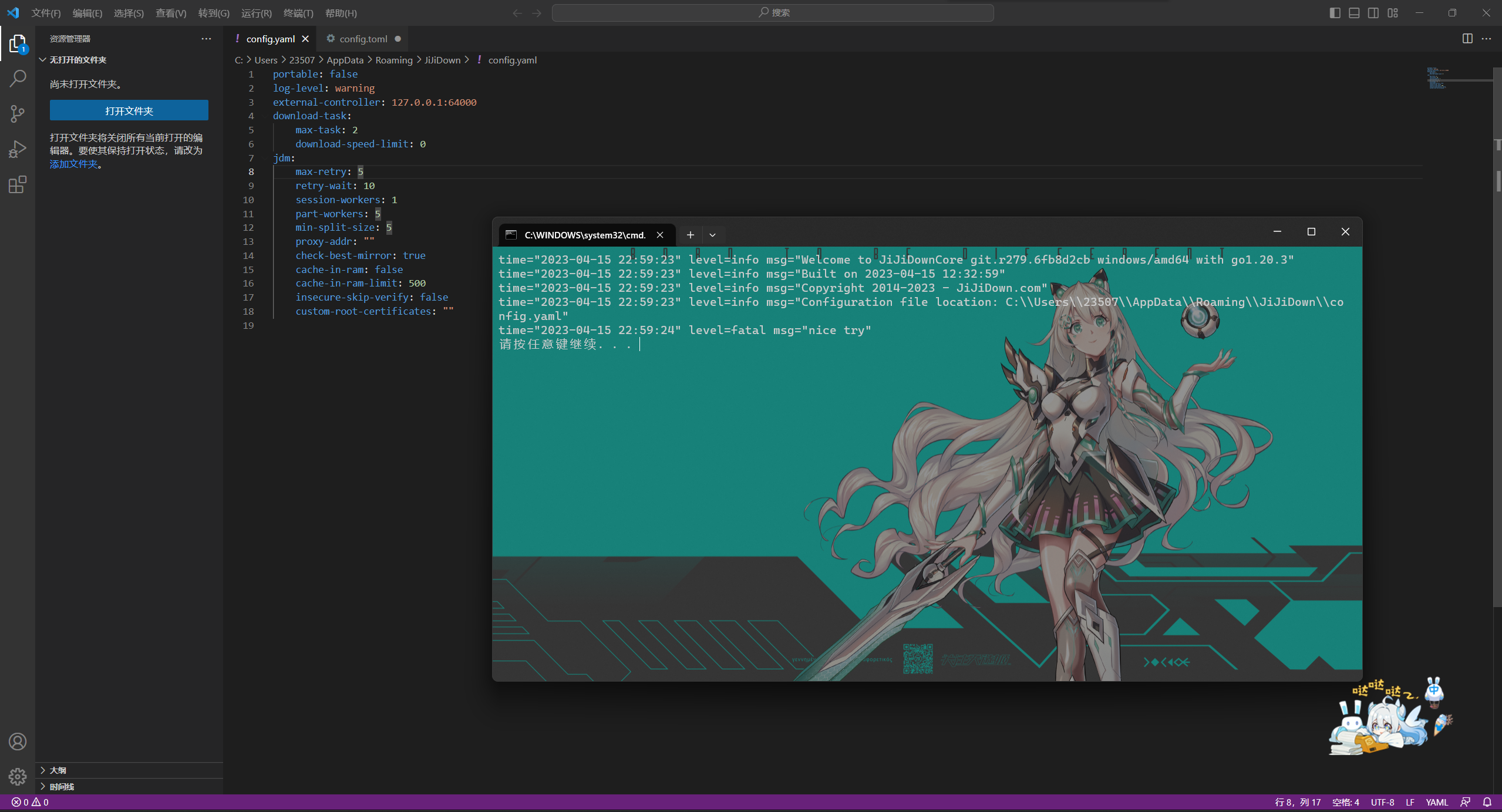Image resolution: width=1502 pixels, height=812 pixels.
Task: Click the 行 8, 列 17 cursor position
Action: coord(1298,802)
